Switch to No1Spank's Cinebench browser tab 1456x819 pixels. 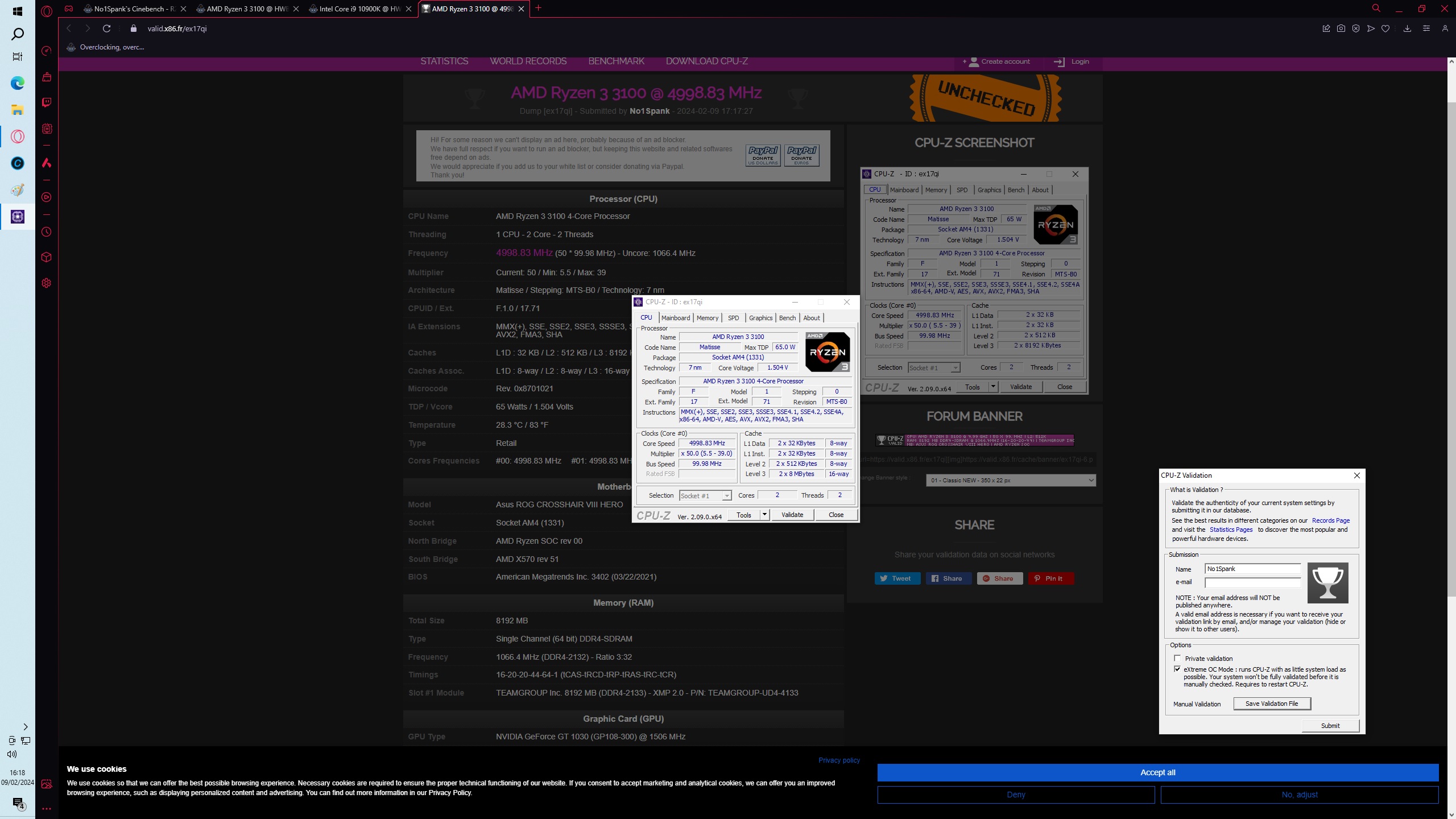pos(135,9)
